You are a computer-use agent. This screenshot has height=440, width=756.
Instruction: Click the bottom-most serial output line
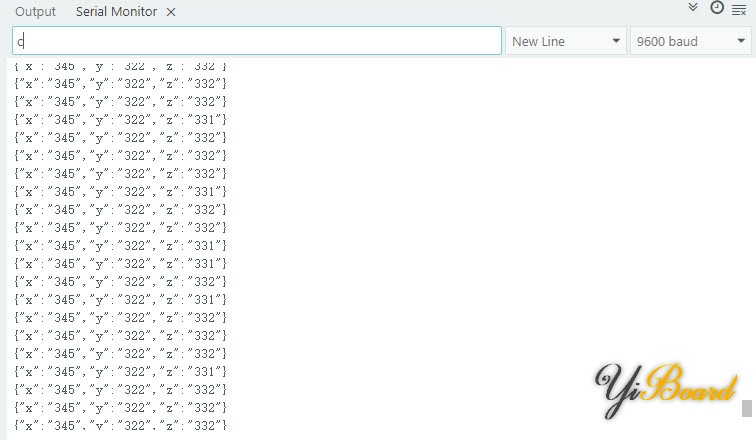coord(121,426)
